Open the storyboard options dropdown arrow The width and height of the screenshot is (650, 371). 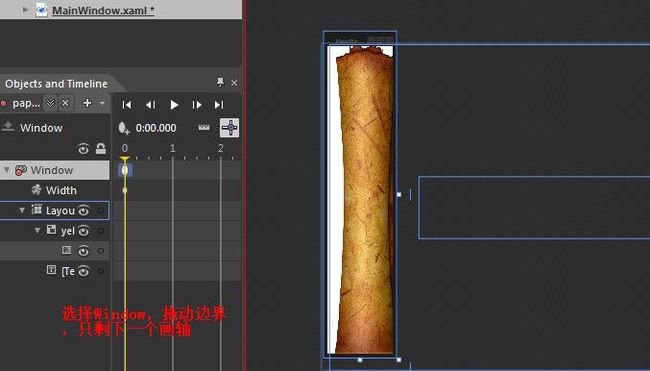click(x=102, y=103)
